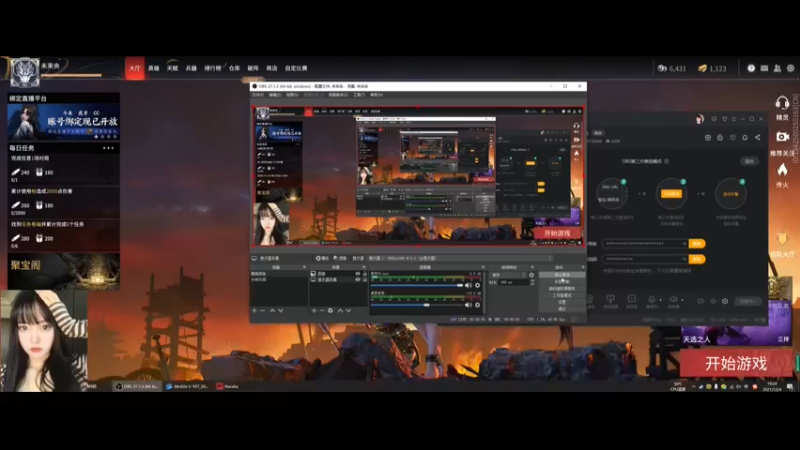Open the 文件 File menu in OBS
Screen dimensions: 800x450
coord(258,95)
